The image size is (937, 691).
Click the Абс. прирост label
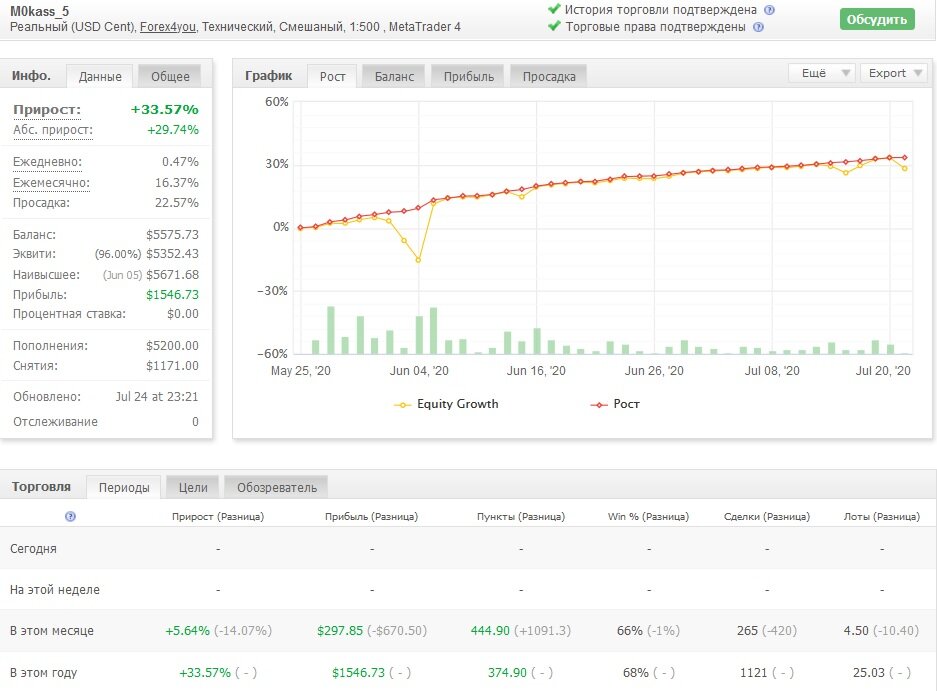[53, 130]
